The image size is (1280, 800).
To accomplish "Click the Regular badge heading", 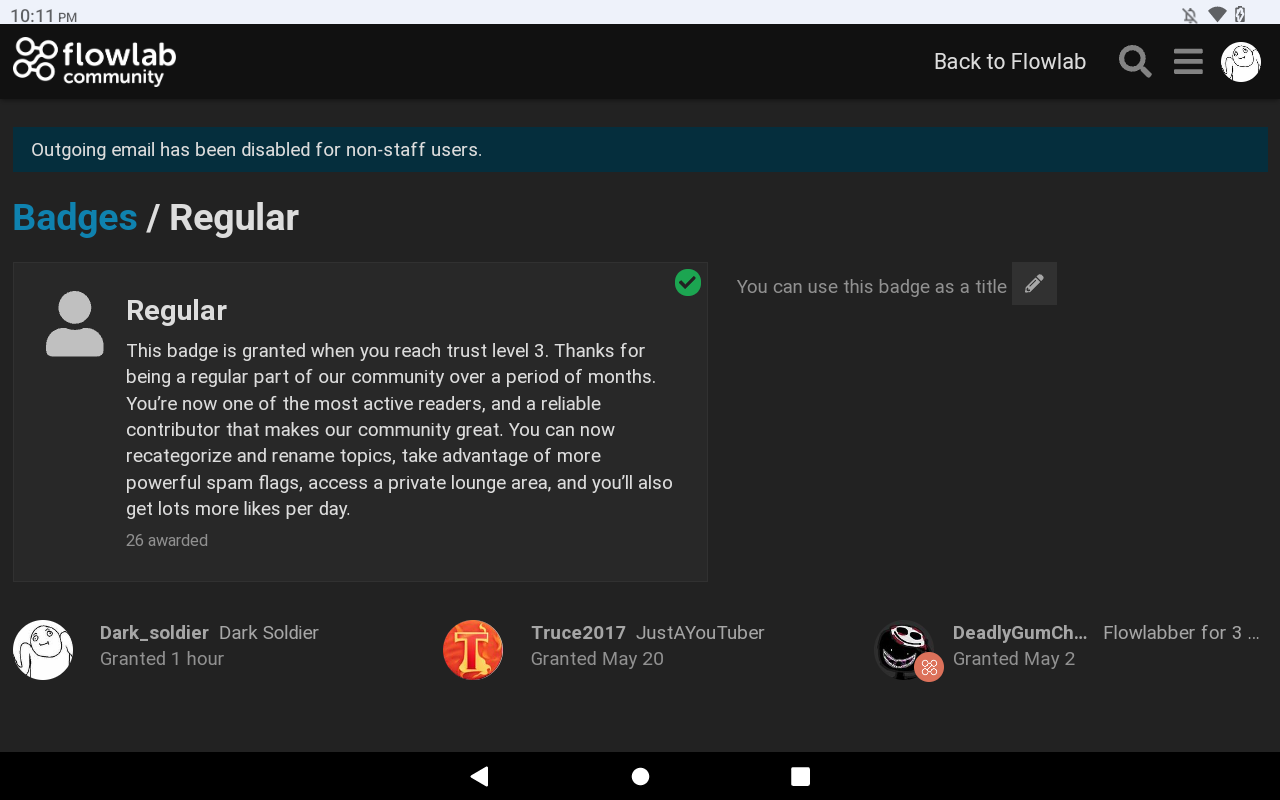I will click(x=177, y=311).
